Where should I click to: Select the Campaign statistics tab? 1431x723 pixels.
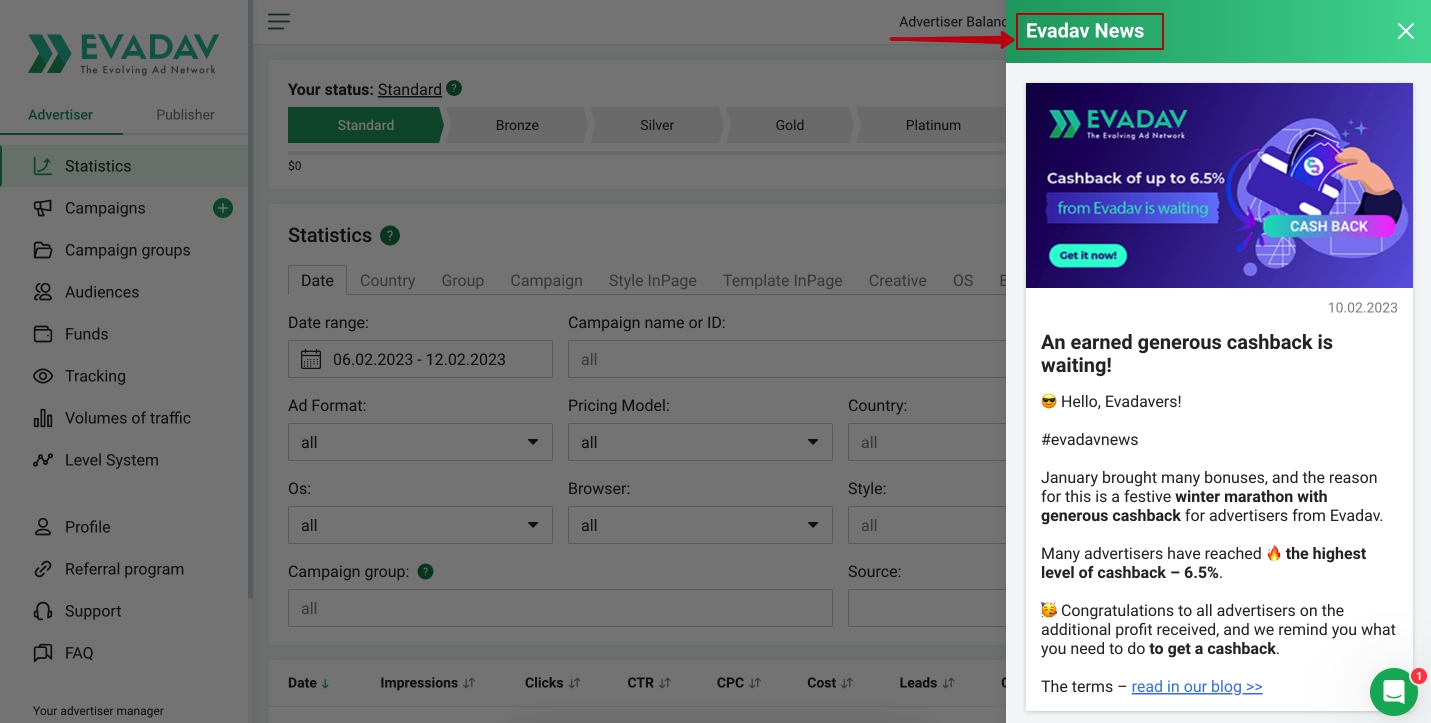tap(546, 281)
